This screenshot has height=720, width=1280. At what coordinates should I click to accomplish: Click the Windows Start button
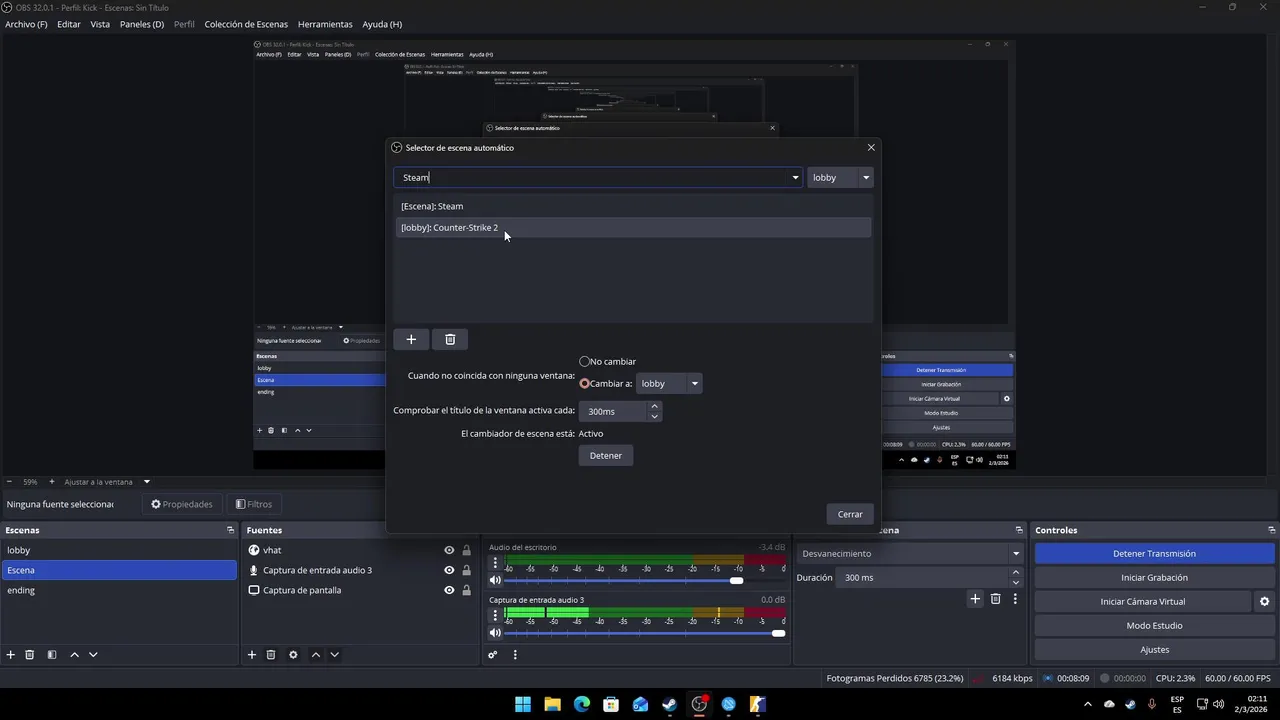[x=523, y=704]
